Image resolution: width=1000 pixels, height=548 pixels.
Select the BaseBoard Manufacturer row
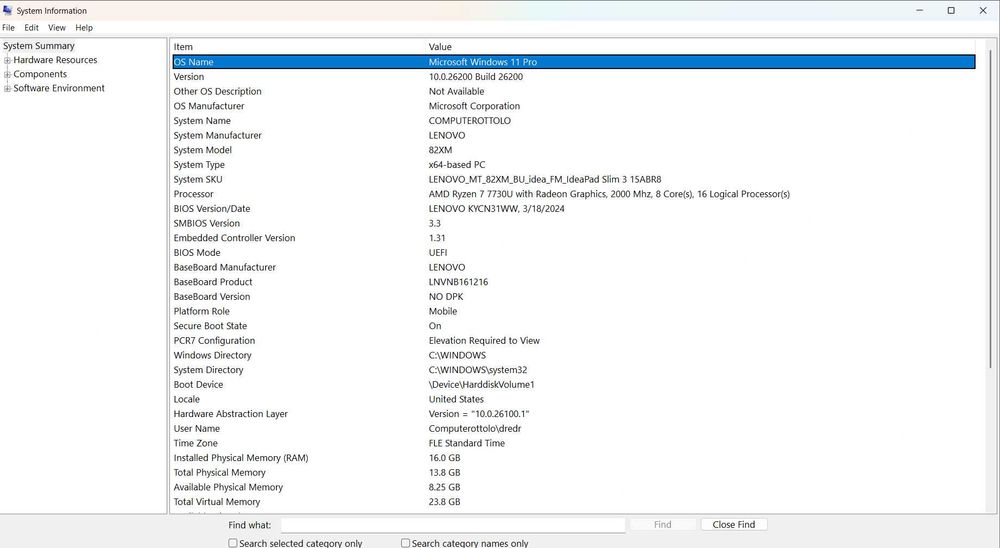(x=574, y=267)
